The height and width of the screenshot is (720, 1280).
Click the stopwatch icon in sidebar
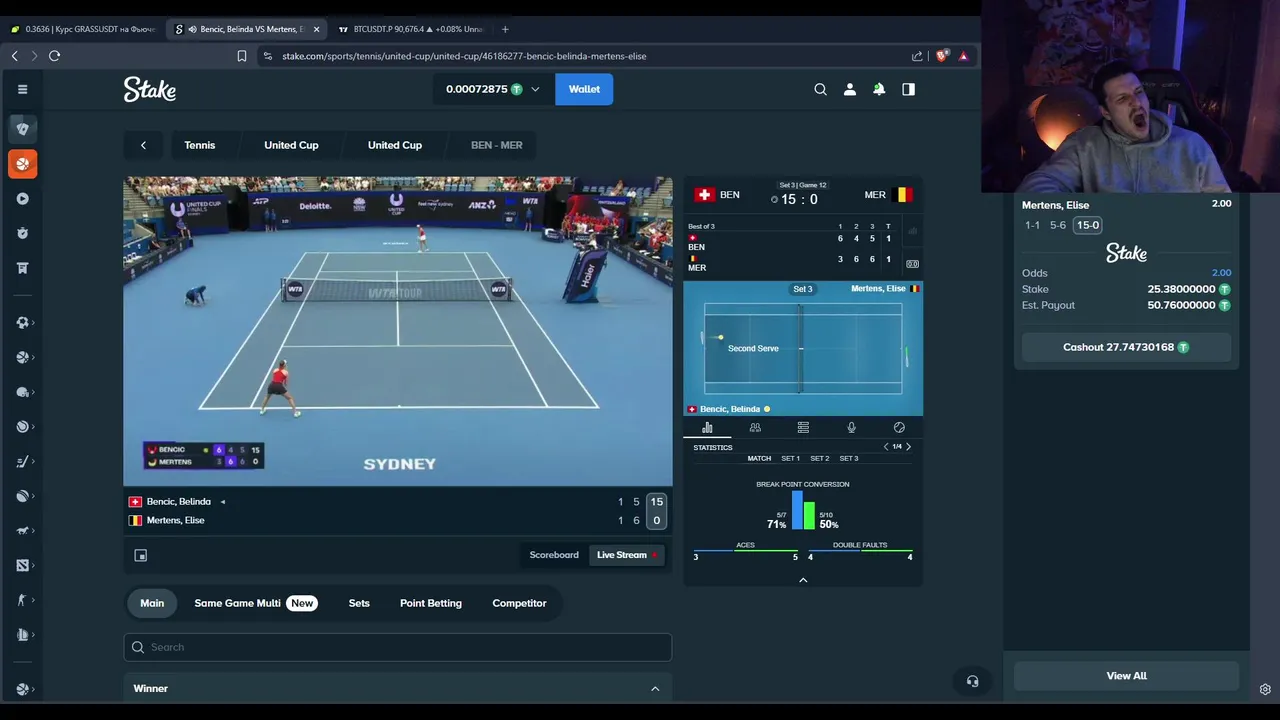pyautogui.click(x=22, y=233)
